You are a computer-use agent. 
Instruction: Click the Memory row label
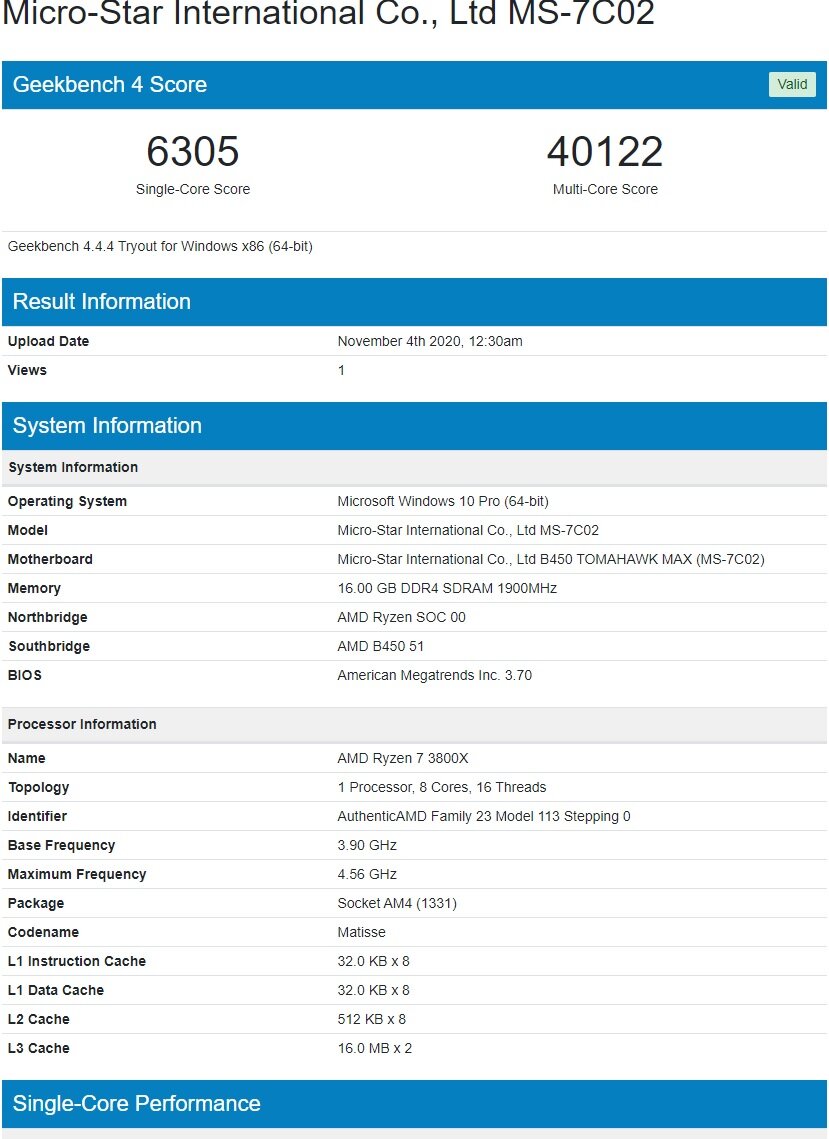[x=34, y=588]
